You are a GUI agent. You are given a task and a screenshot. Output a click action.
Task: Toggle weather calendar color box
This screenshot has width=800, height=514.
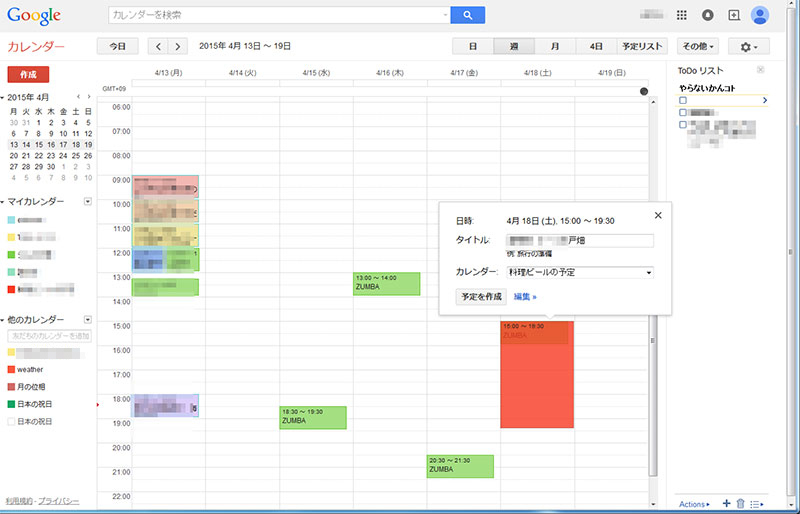[x=11, y=369]
